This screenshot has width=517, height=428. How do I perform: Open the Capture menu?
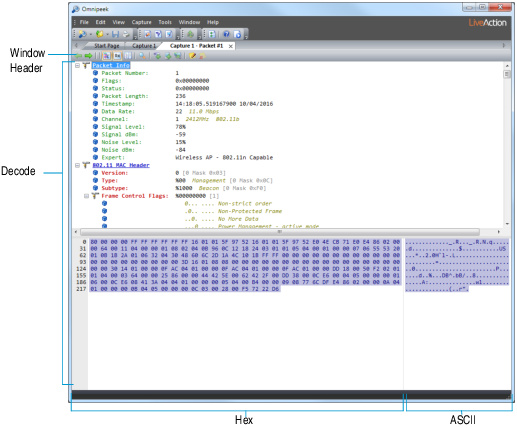141,22
